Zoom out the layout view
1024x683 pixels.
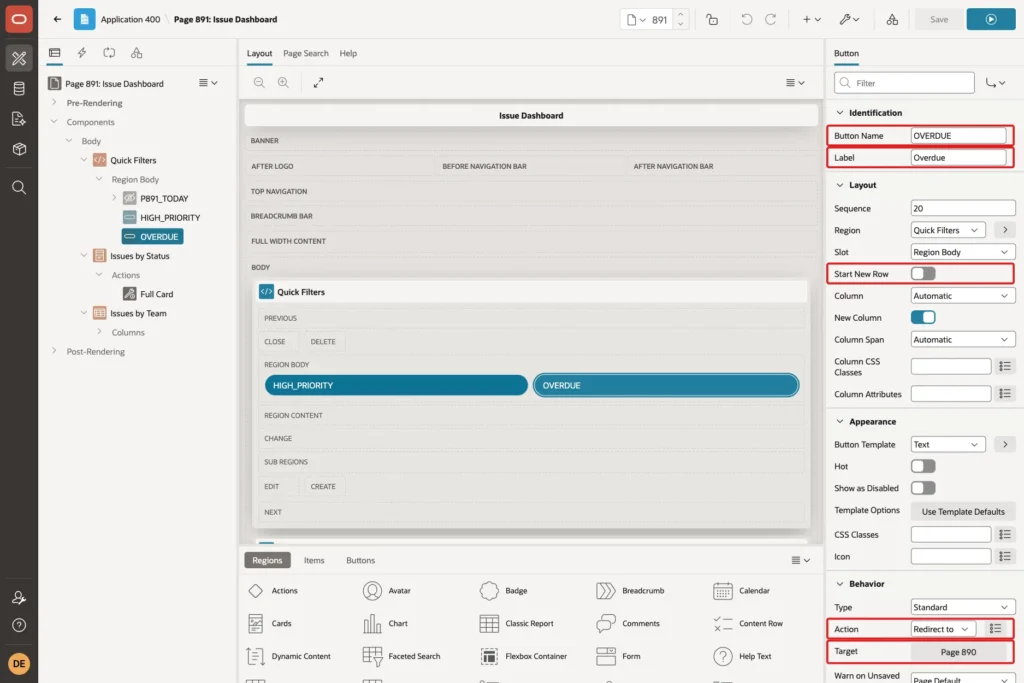pos(259,82)
